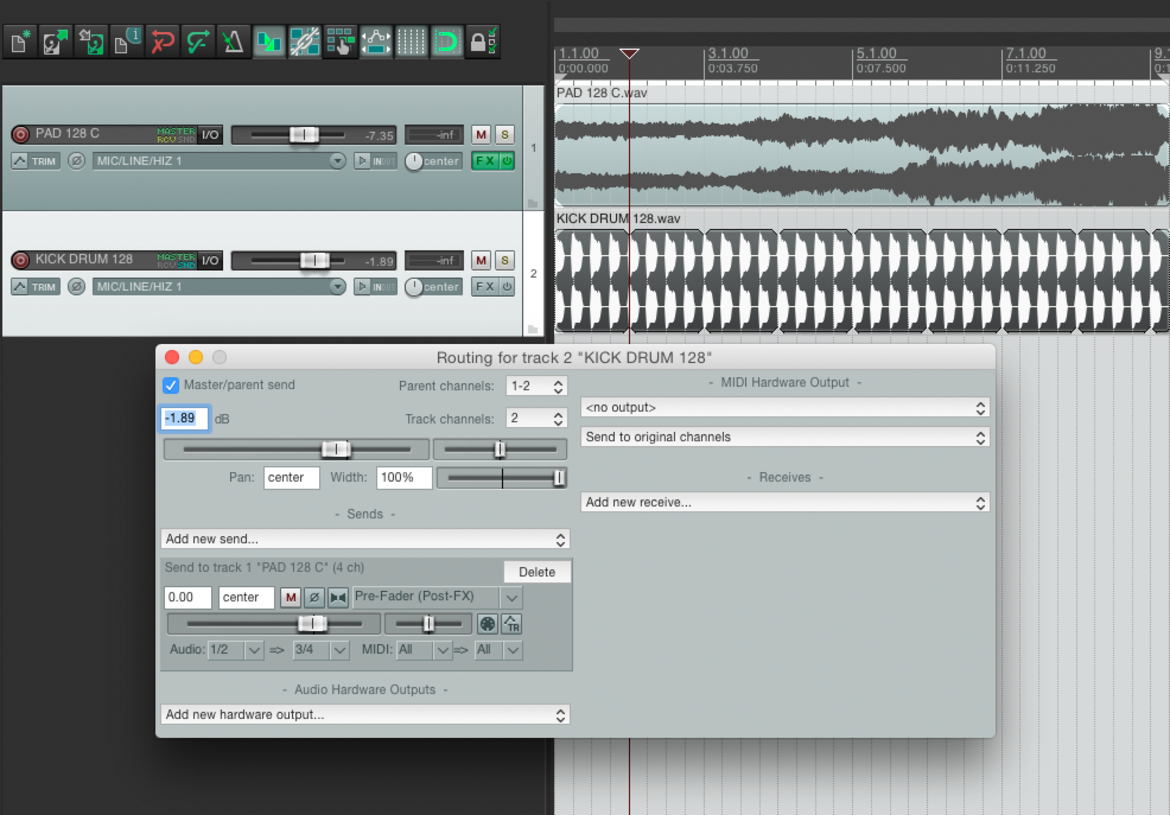
Task: Solo the KICK DRUM 128 track
Action: tap(505, 260)
